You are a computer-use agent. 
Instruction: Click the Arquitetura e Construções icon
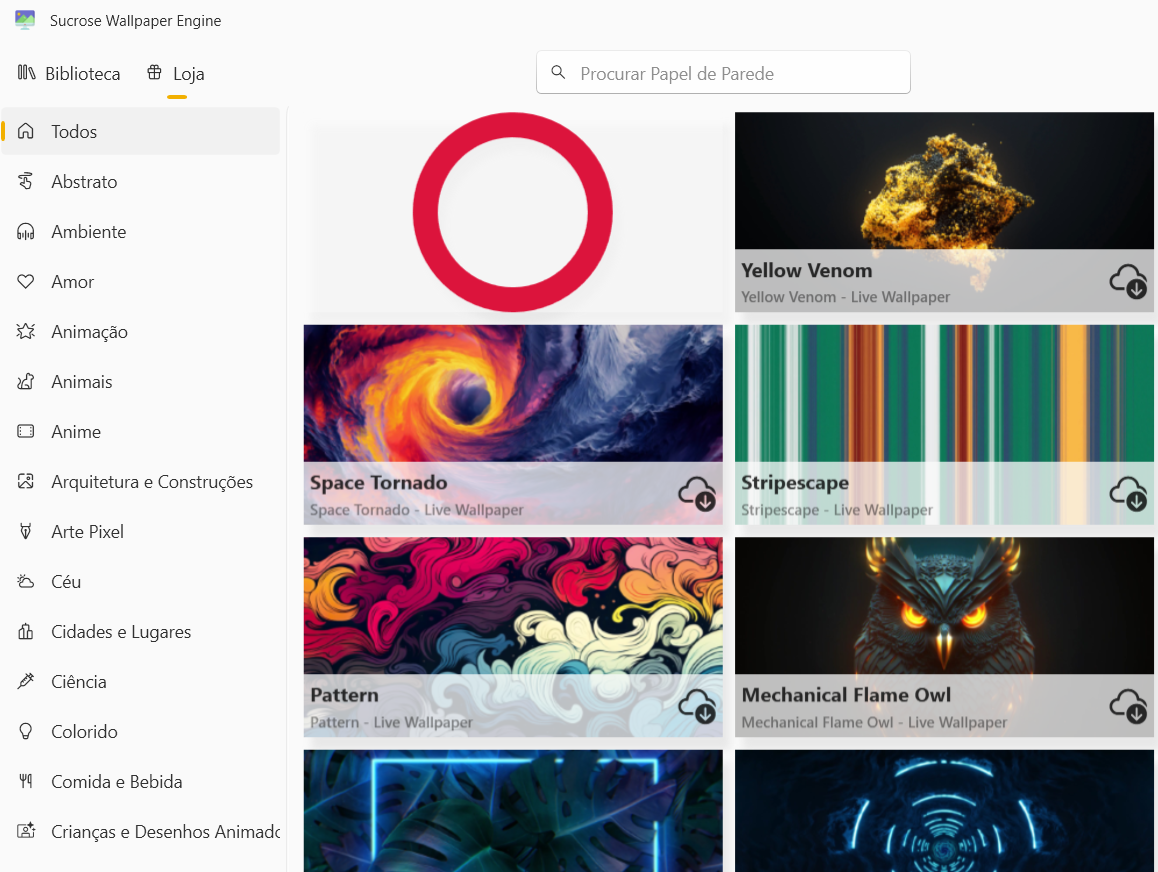[x=26, y=481]
